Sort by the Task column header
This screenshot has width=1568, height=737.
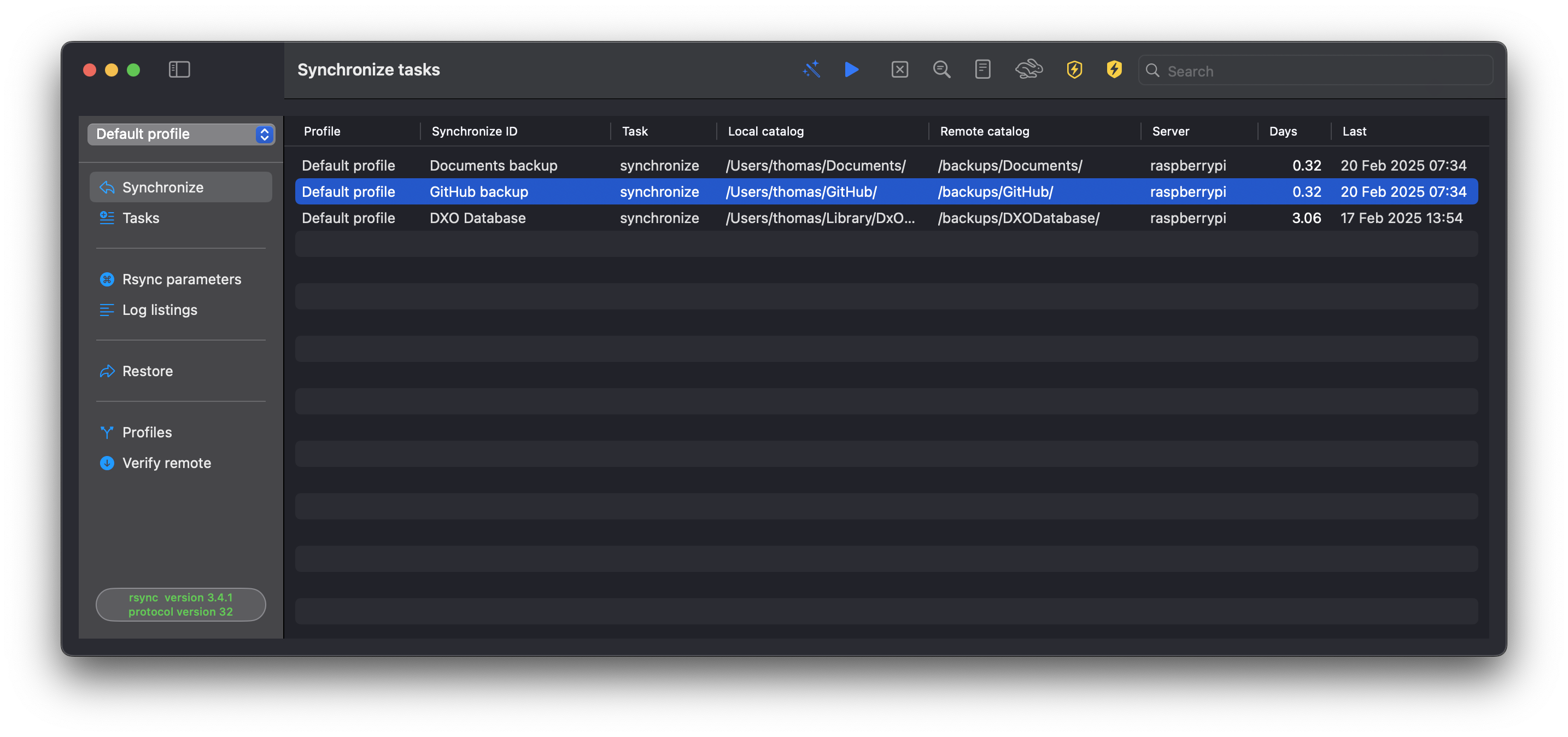[635, 131]
